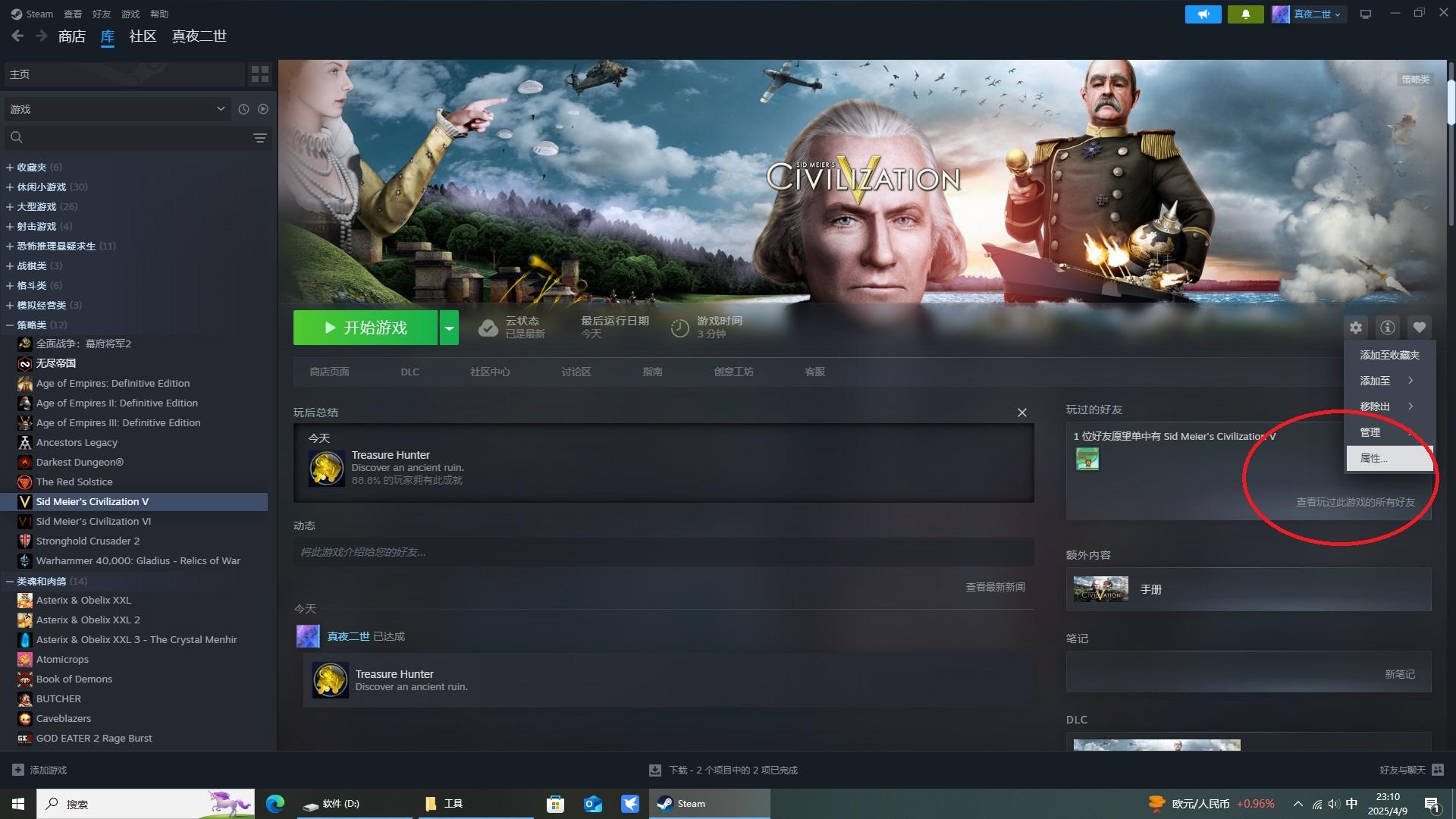Select Stronghold Crusader 2 in the list
Image resolution: width=1456 pixels, height=819 pixels.
coord(88,541)
